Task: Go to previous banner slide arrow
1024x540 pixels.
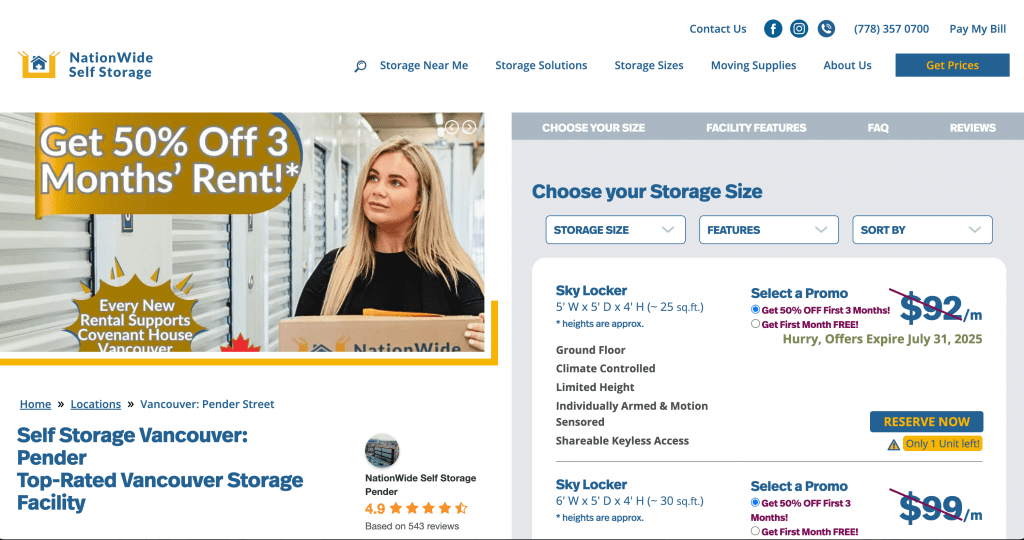Action: tap(451, 127)
